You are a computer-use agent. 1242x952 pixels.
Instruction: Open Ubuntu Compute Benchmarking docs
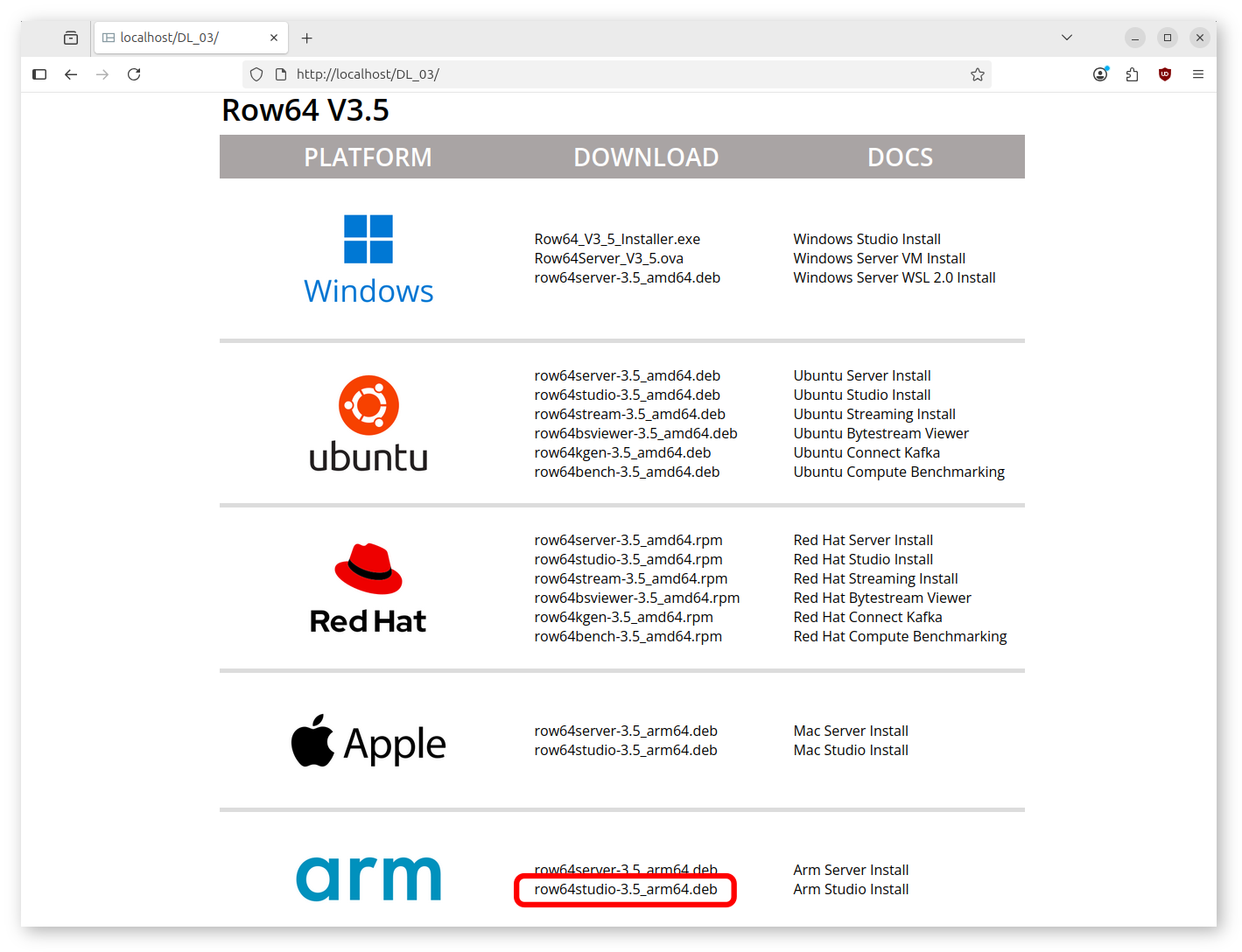coord(899,472)
